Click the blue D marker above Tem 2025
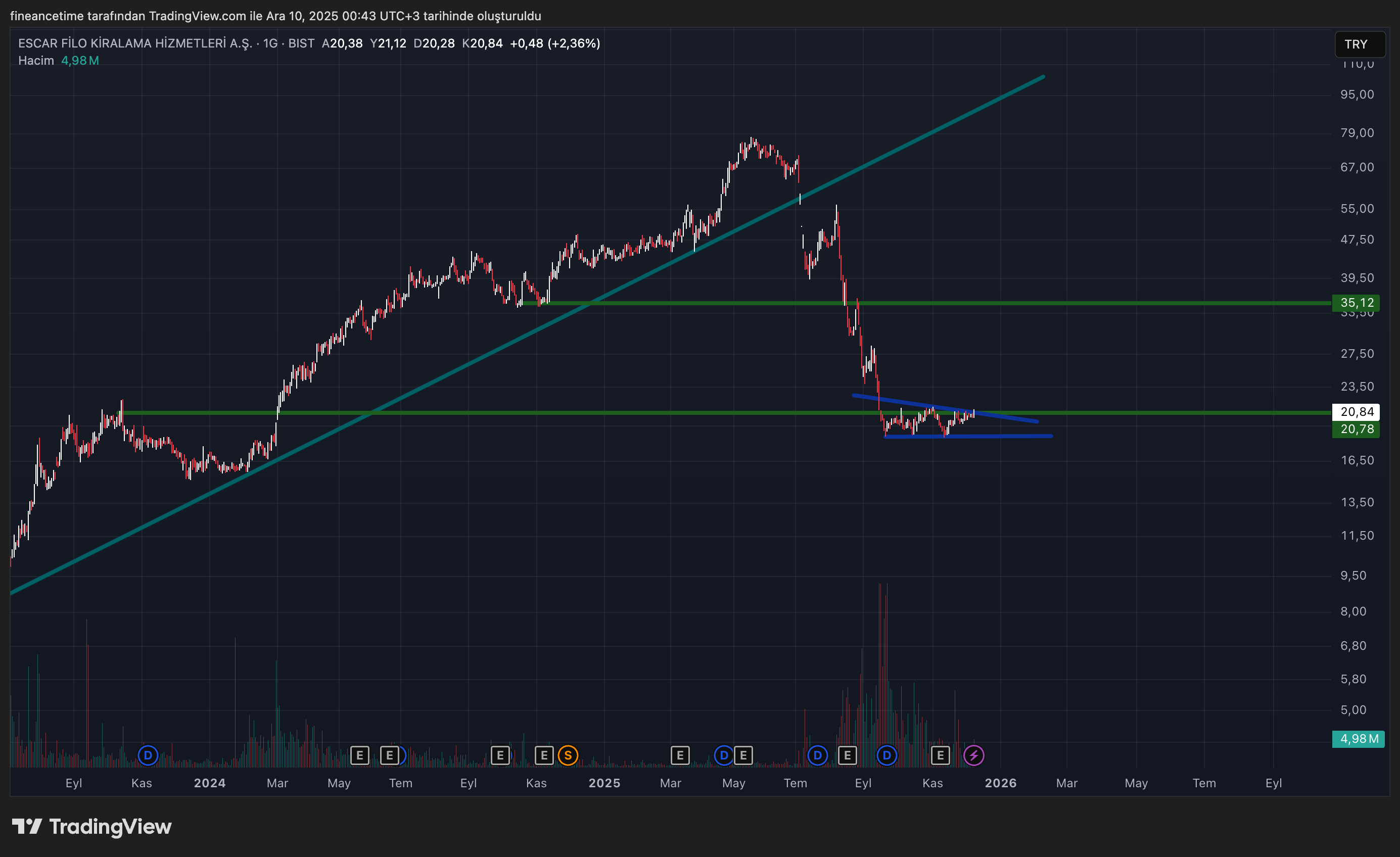Screen dimensions: 1400x857 817,755
